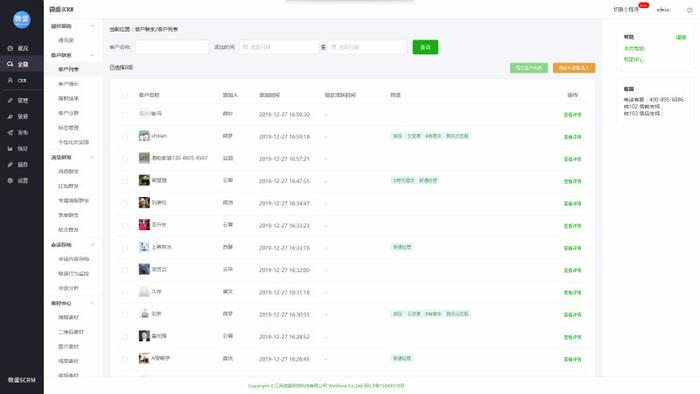
Task: Tick the checkbox for the 16:57:21 row
Action: (x=125, y=159)
